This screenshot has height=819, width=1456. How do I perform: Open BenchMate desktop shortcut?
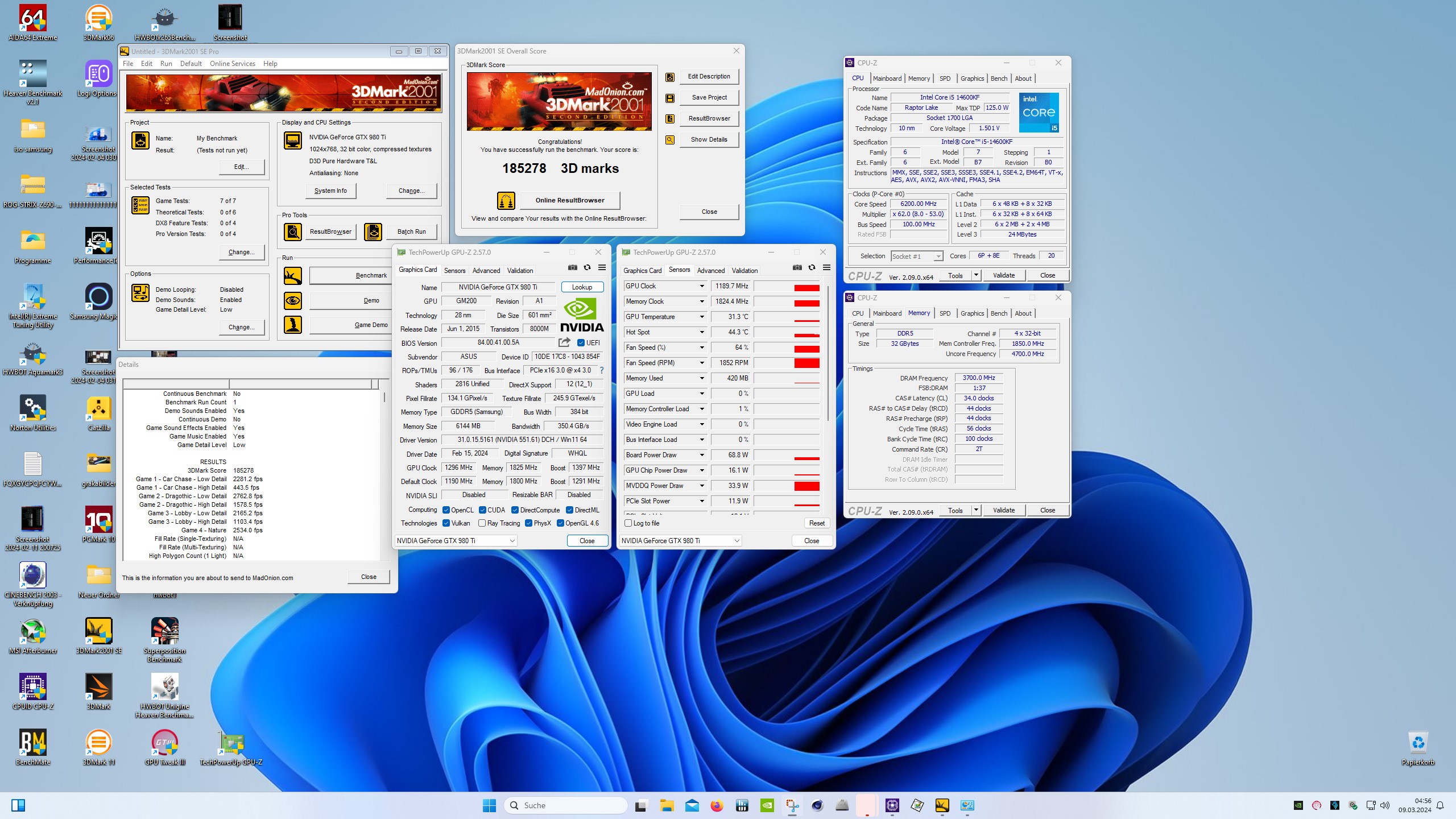coord(32,747)
